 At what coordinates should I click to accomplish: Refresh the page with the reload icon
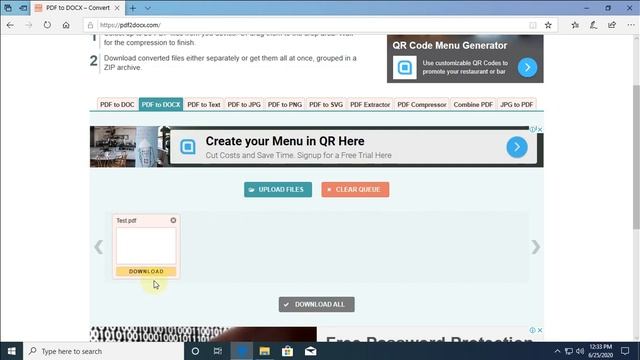(47, 25)
